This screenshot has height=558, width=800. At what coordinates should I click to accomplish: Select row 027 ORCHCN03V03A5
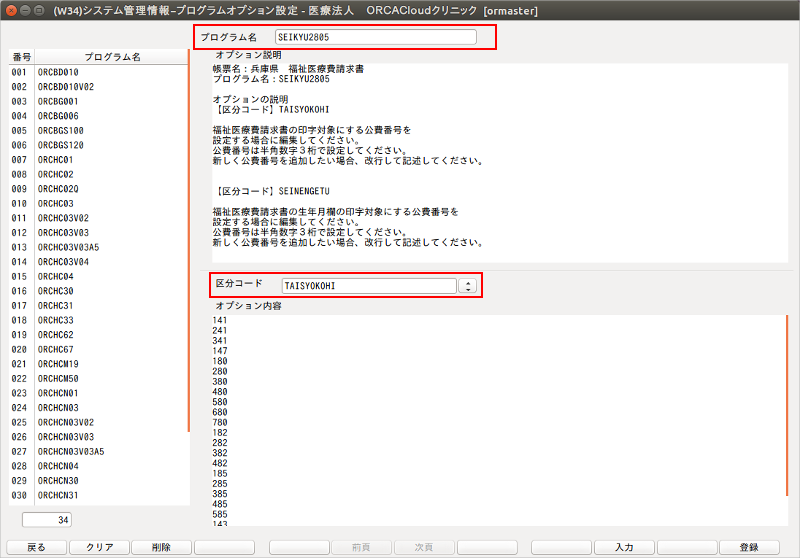click(71, 451)
